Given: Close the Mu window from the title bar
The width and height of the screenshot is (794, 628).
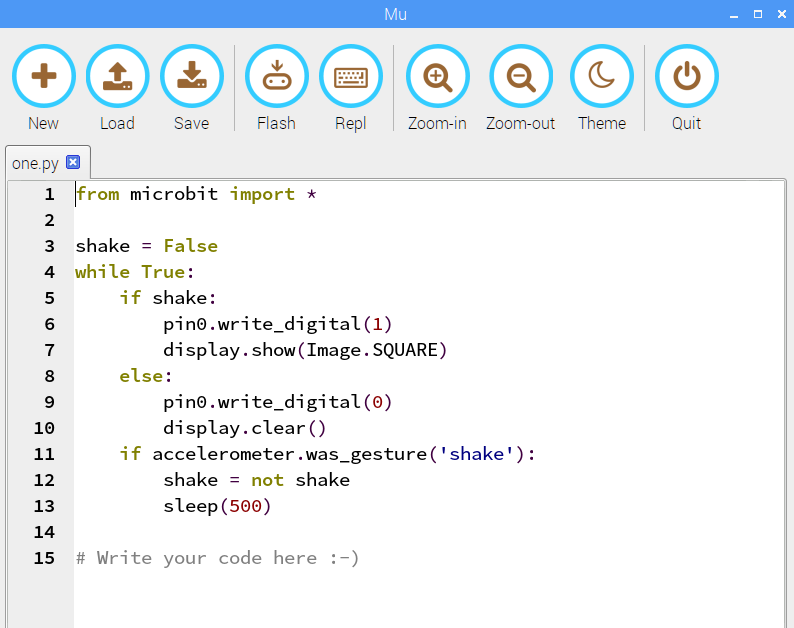Looking at the screenshot, I should point(780,14).
